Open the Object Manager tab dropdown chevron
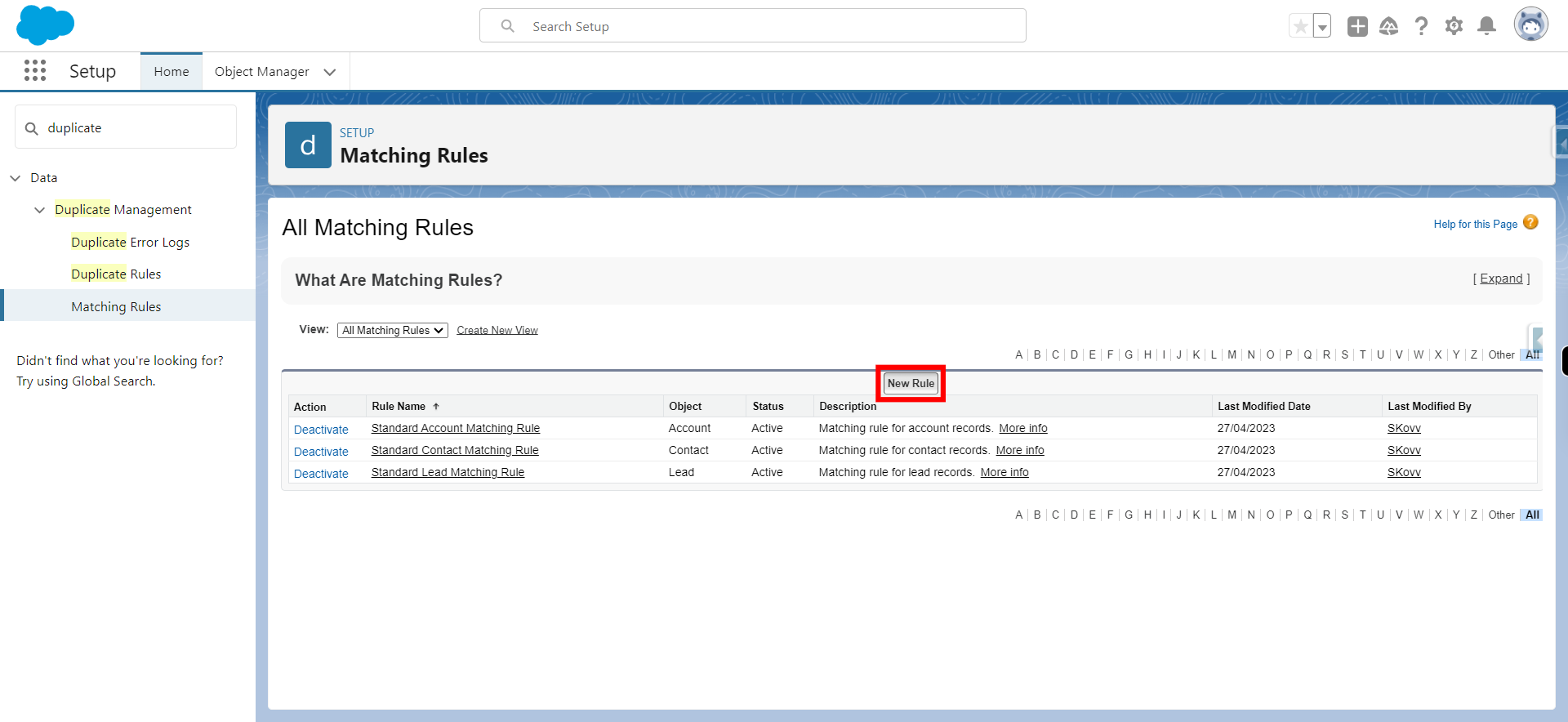The image size is (1568, 722). point(330,72)
